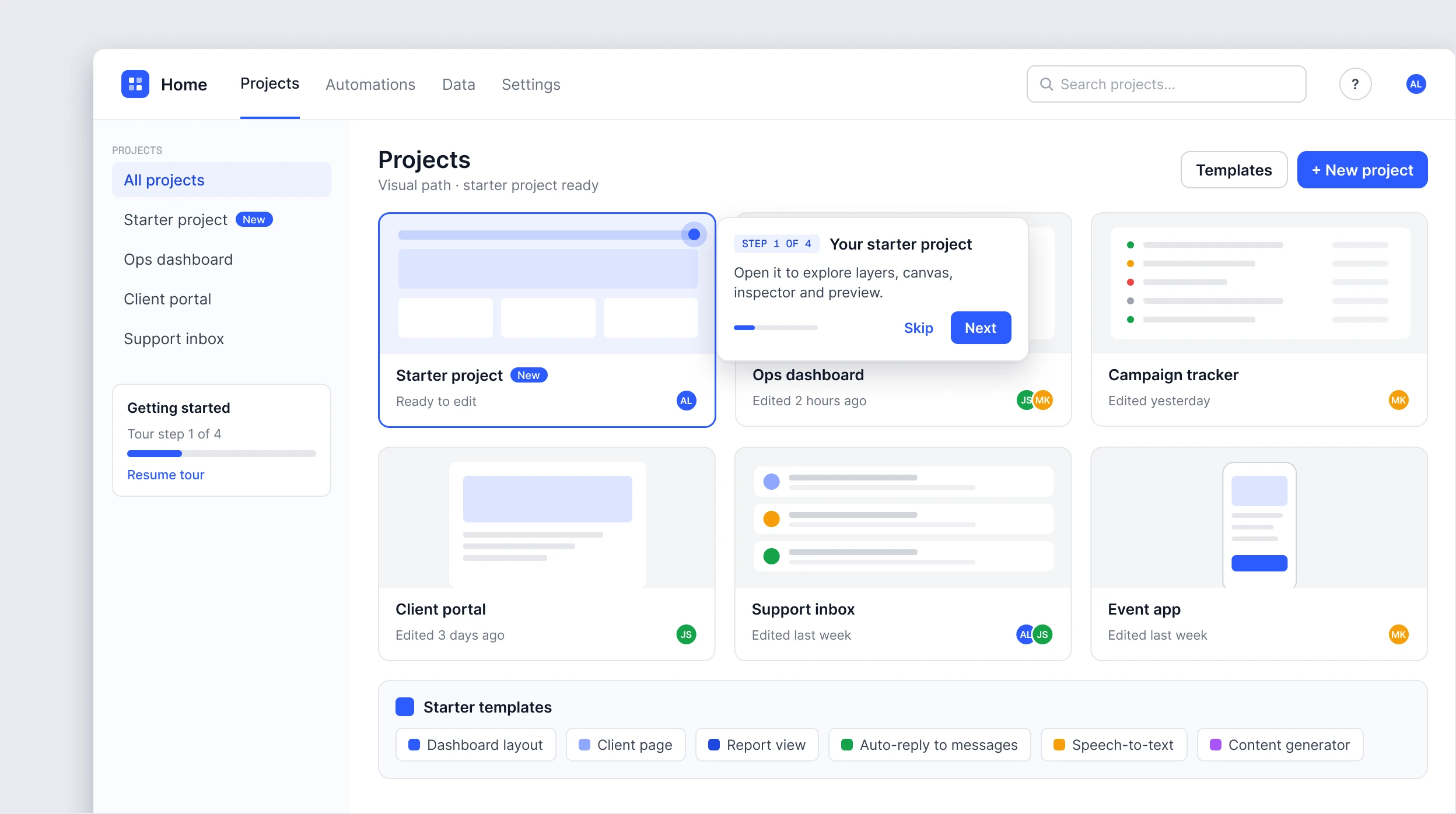Switch to the Automations tab
Viewport: 1456px width, 814px height.
coord(370,85)
